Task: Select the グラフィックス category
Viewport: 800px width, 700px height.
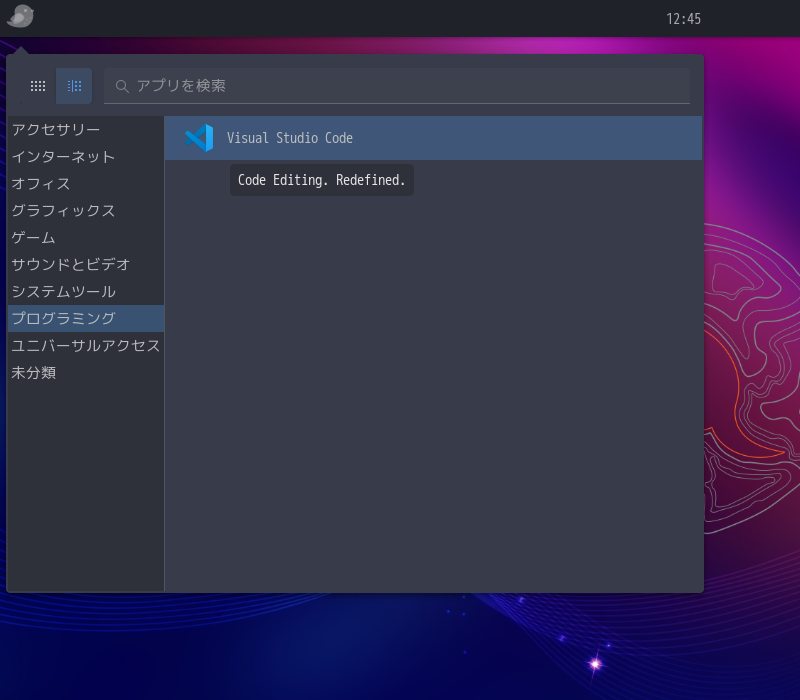Action: click(86, 211)
